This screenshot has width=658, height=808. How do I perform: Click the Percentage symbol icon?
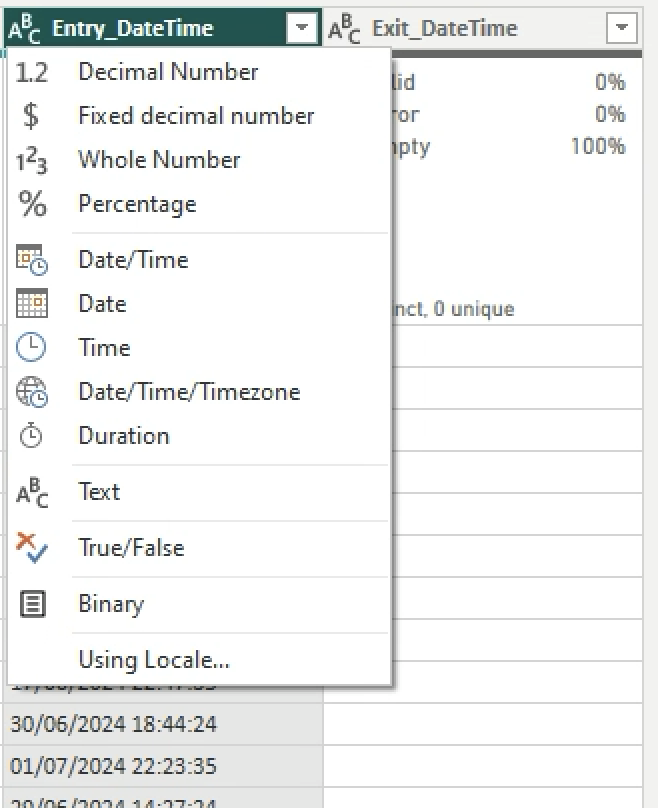click(x=32, y=205)
